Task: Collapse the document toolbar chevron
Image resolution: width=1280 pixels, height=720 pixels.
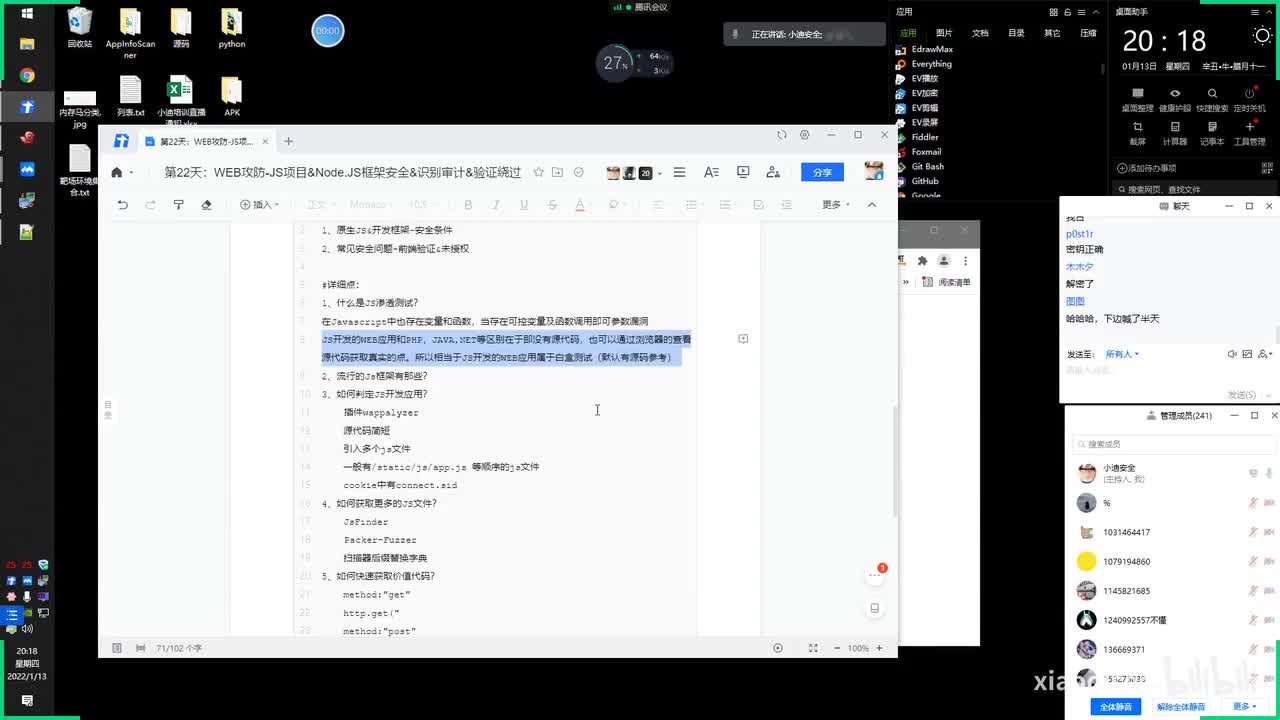Action: coord(872,204)
